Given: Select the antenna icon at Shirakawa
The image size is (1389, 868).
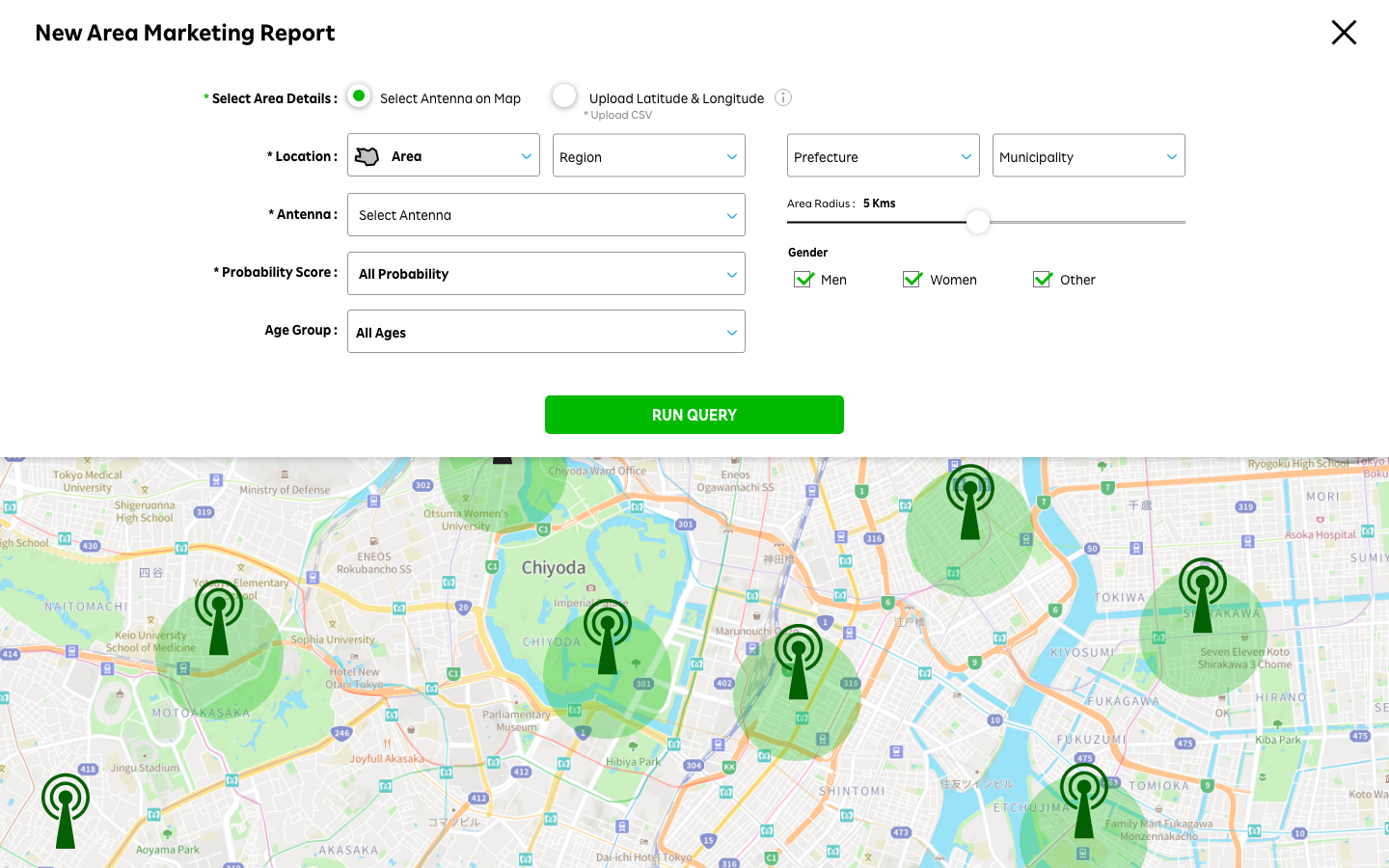Looking at the screenshot, I should 1202,595.
